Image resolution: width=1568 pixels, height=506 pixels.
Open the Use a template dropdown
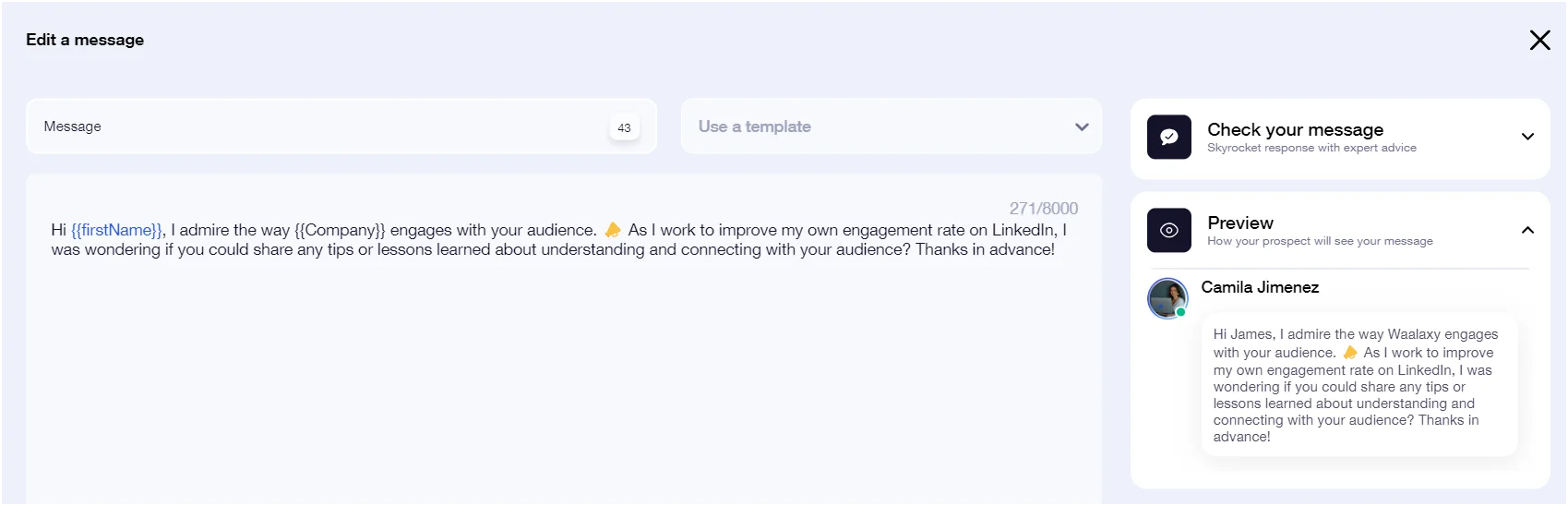point(892,126)
